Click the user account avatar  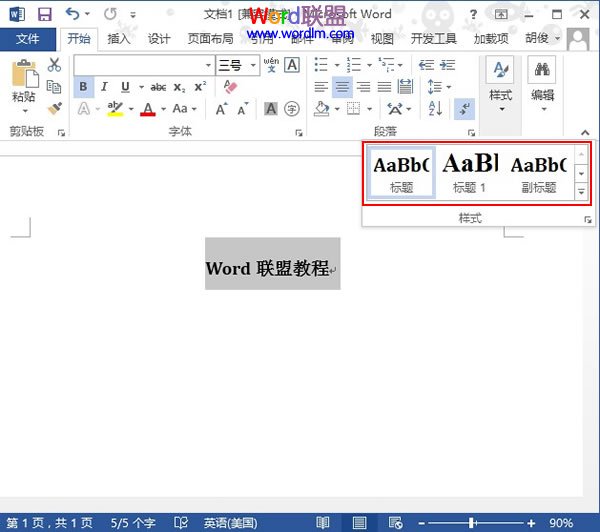pos(578,39)
